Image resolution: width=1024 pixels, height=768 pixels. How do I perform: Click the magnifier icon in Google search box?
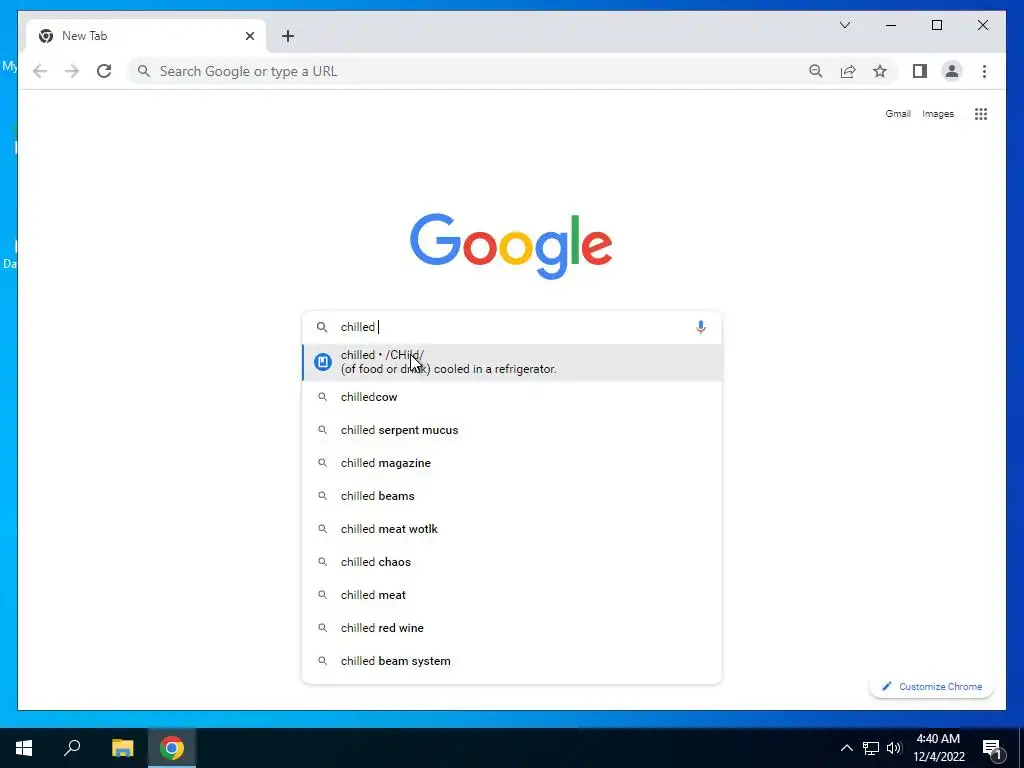[322, 327]
